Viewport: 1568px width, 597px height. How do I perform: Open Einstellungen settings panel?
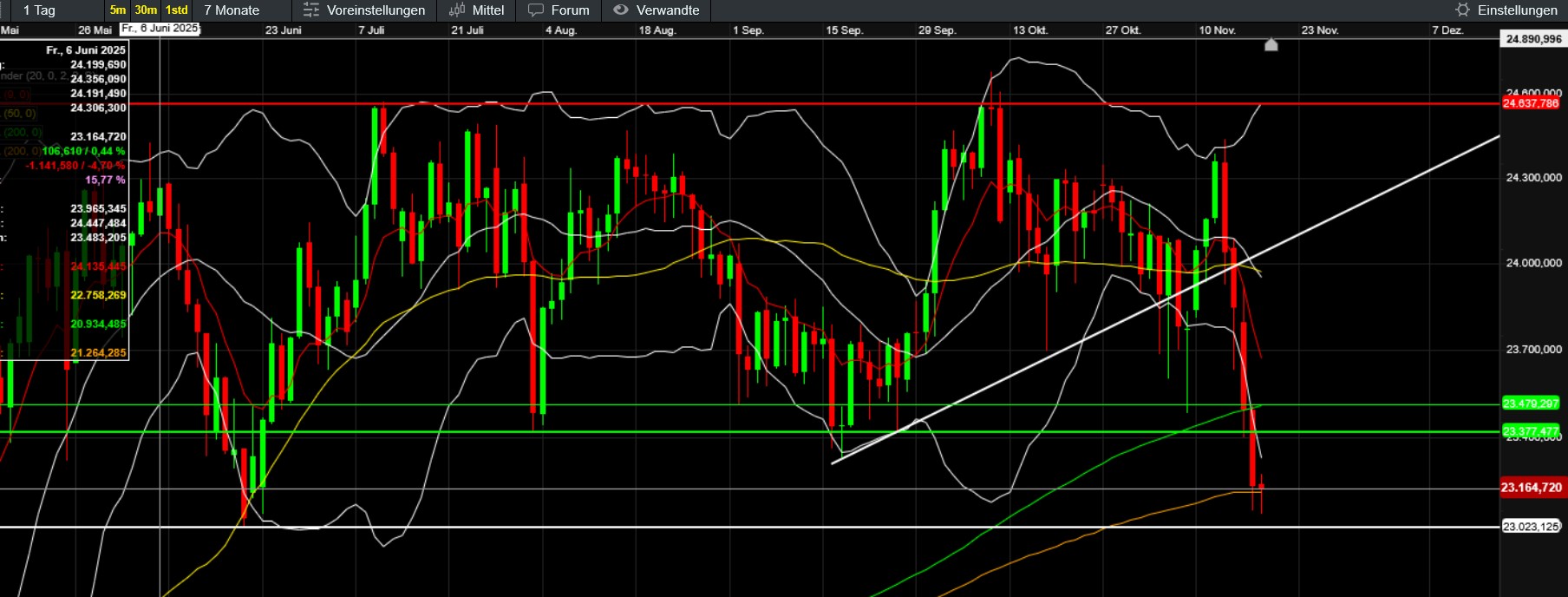pos(1517,10)
